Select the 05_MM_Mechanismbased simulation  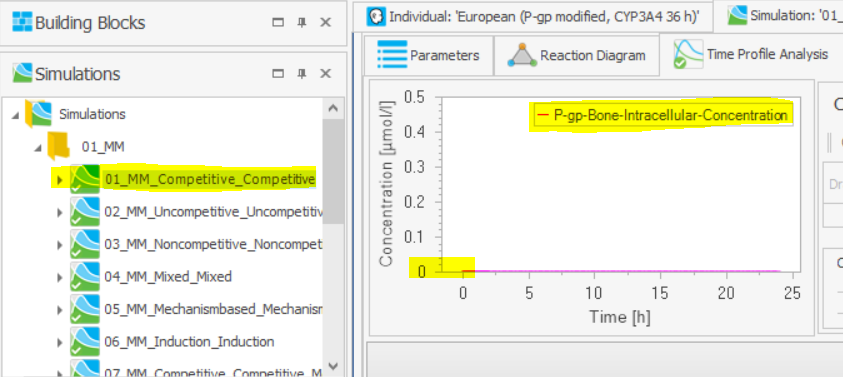[213, 309]
